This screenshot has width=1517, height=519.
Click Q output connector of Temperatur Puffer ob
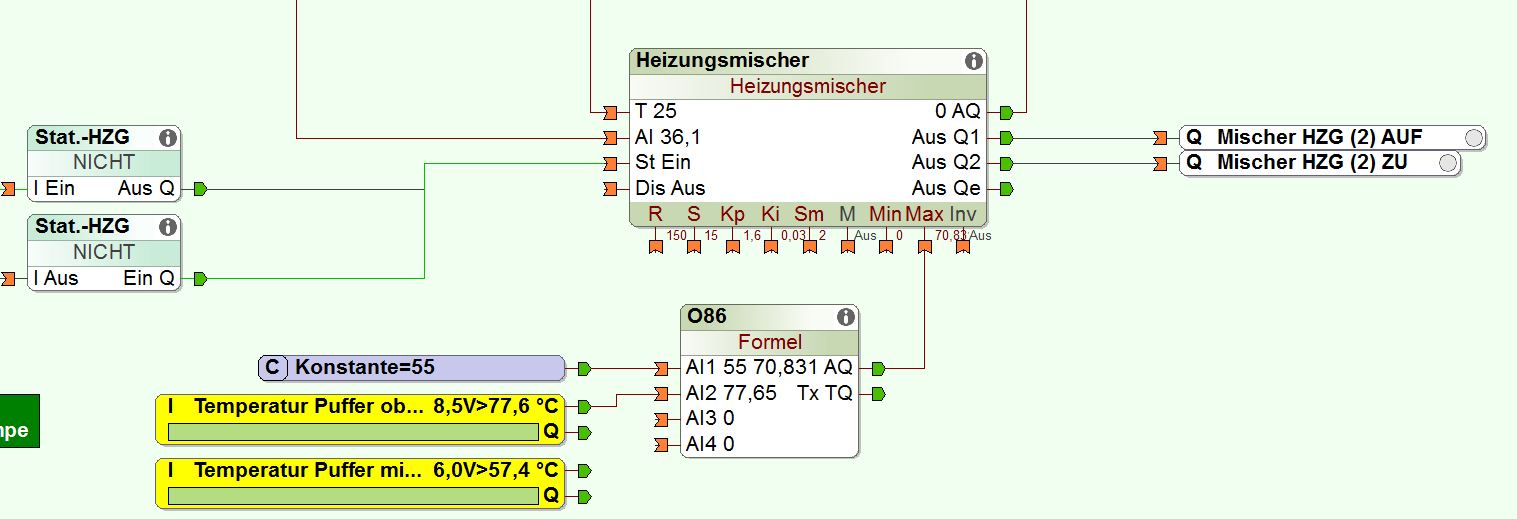click(x=584, y=433)
